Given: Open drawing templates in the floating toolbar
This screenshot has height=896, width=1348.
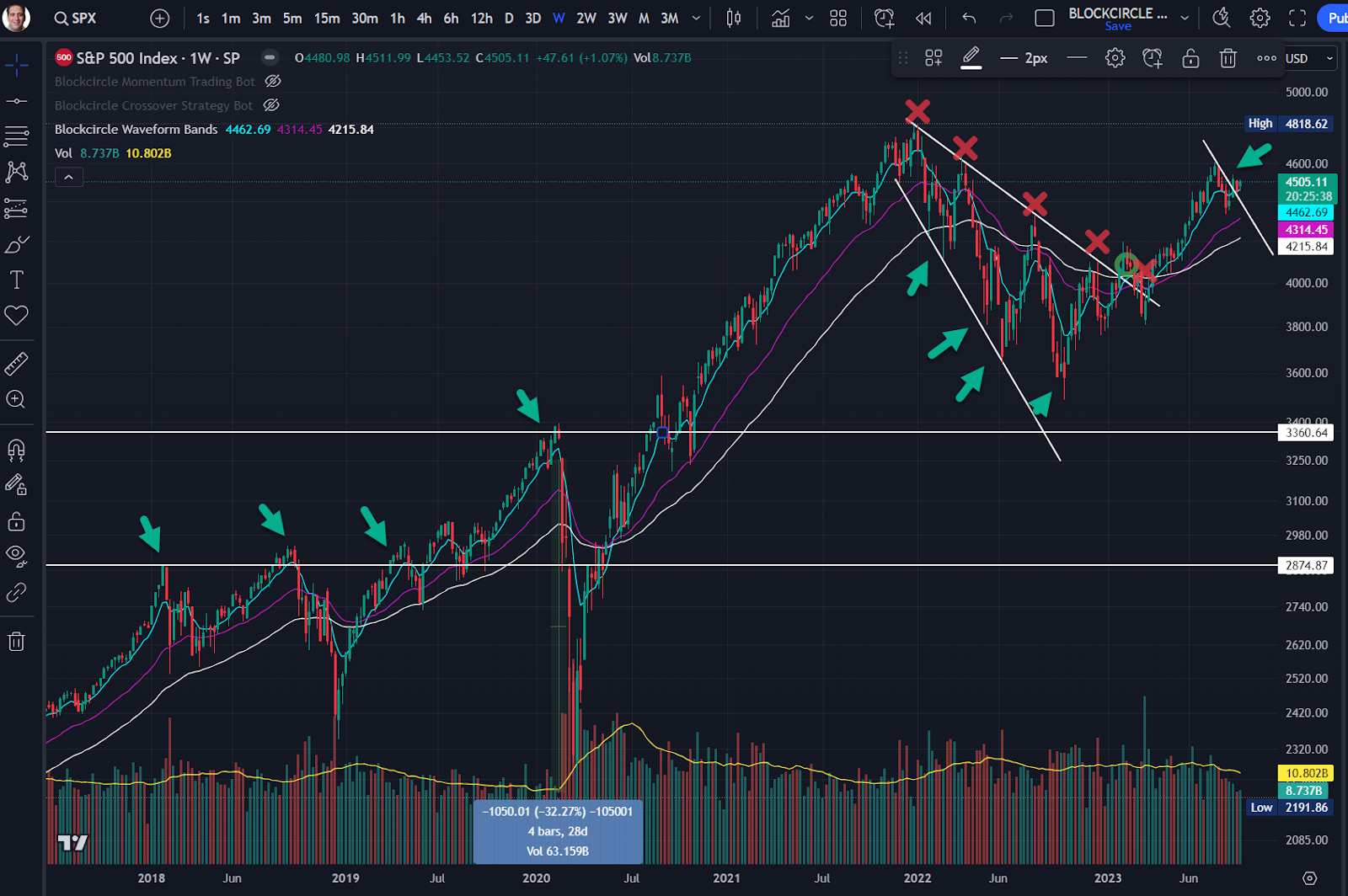Looking at the screenshot, I should click(933, 58).
